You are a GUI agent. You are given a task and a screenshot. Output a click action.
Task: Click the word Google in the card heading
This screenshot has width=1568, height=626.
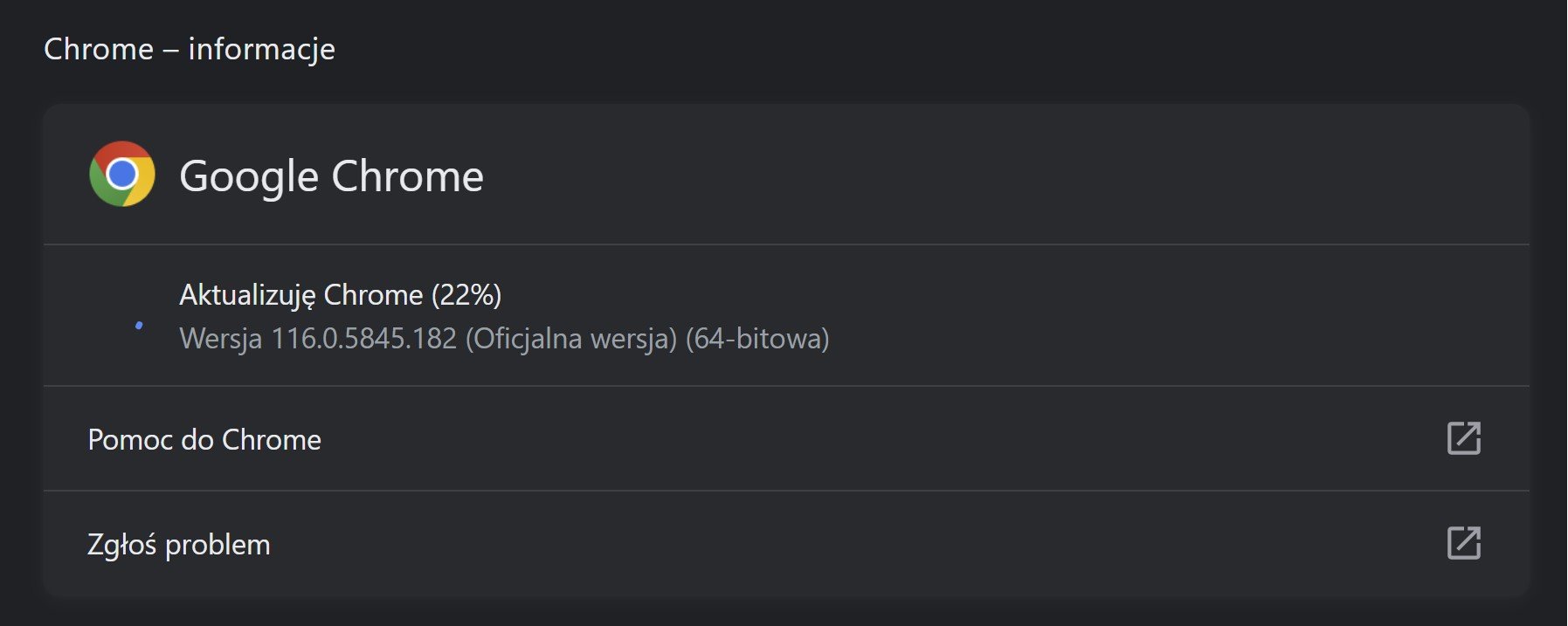pyautogui.click(x=249, y=178)
